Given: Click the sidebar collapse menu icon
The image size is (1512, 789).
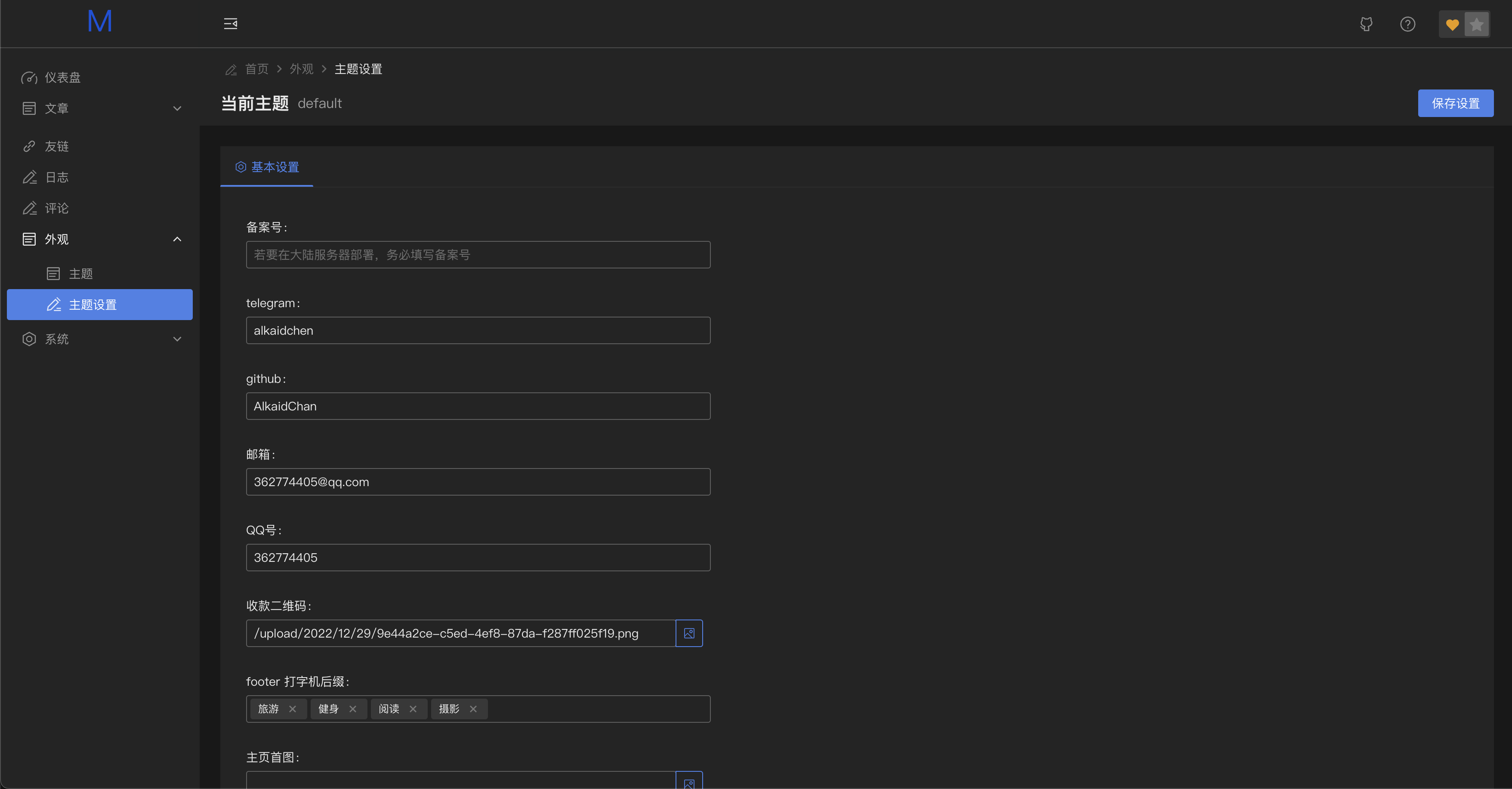Looking at the screenshot, I should (x=230, y=24).
